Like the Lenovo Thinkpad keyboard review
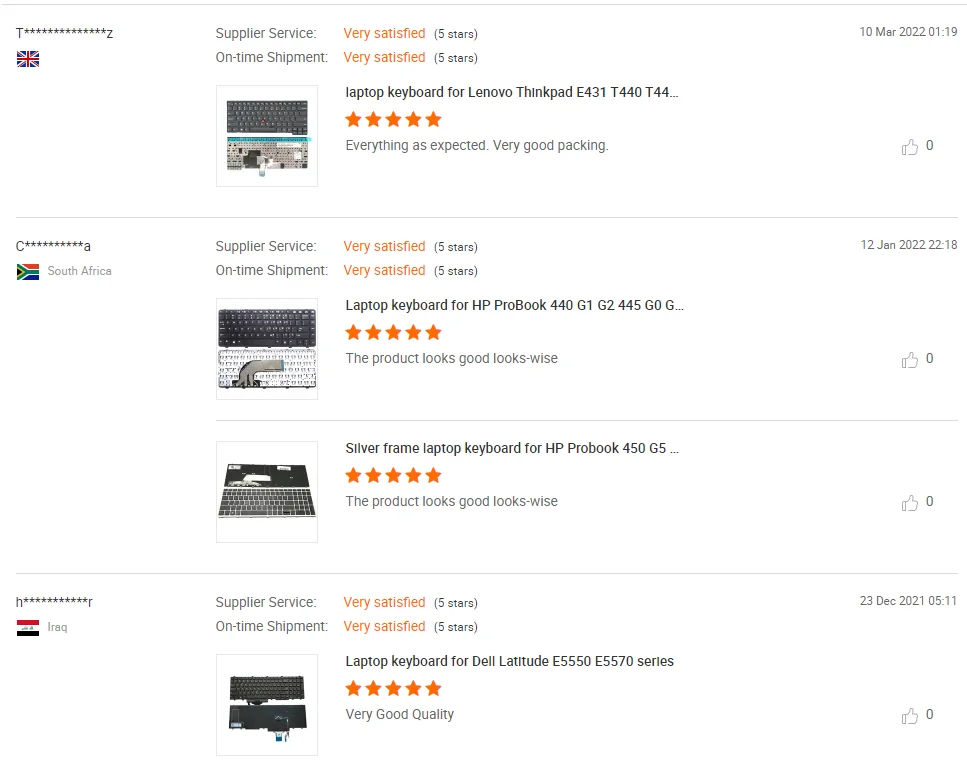The width and height of the screenshot is (967, 780). [909, 147]
